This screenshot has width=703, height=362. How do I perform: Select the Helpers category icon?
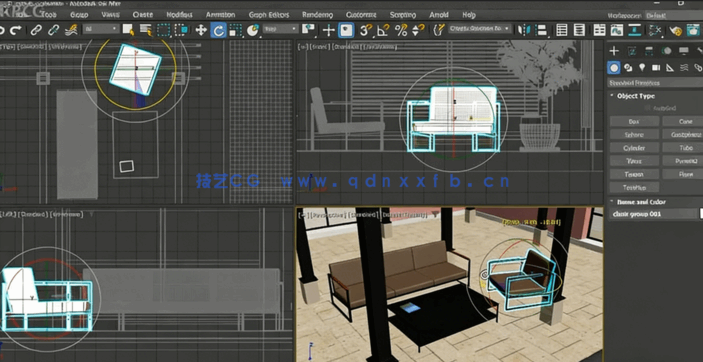[x=670, y=68]
